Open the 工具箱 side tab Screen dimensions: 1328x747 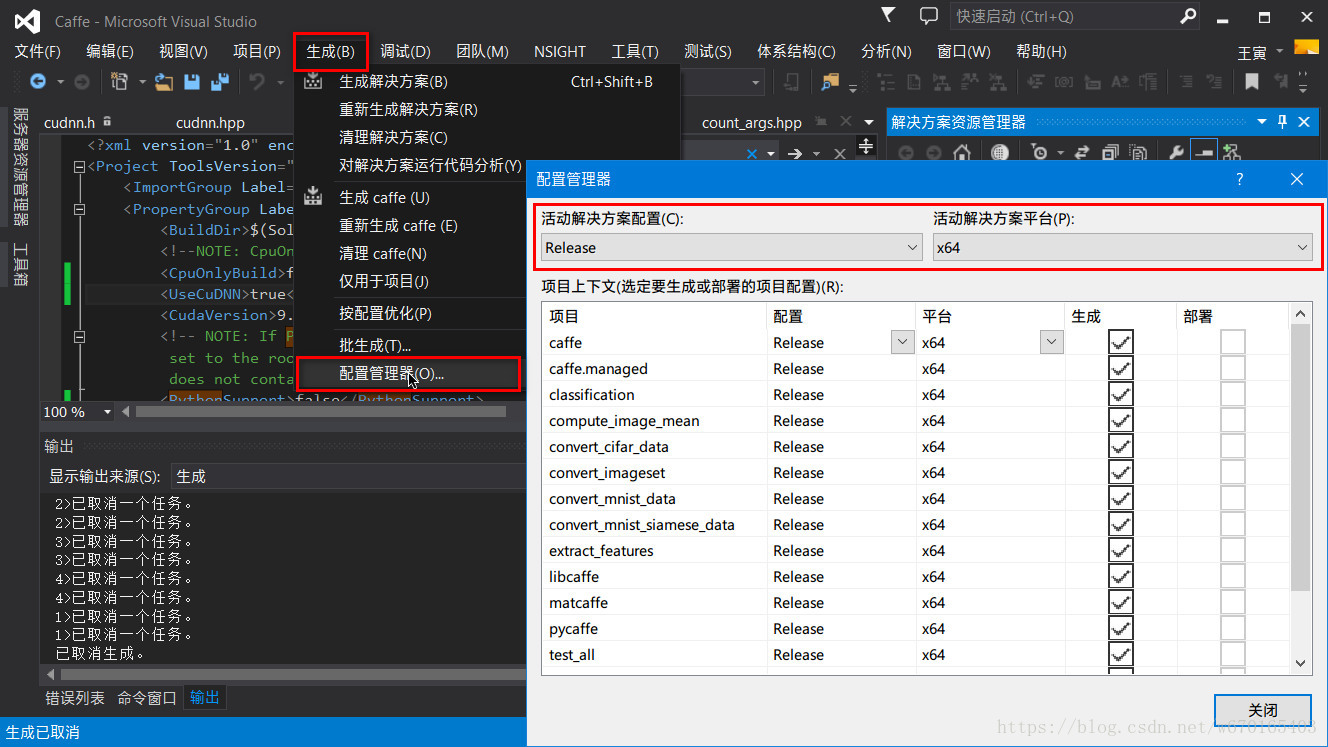coord(20,265)
